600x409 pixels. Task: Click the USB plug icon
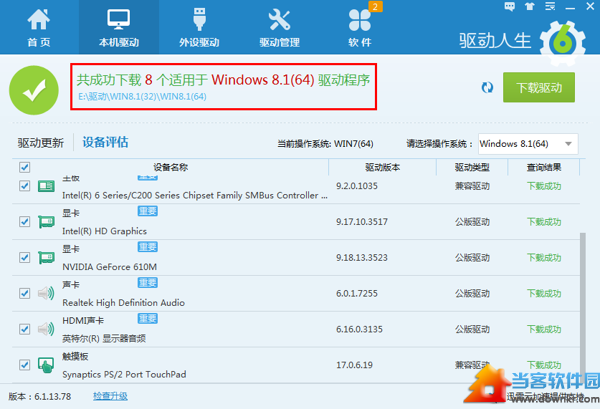coord(199,19)
